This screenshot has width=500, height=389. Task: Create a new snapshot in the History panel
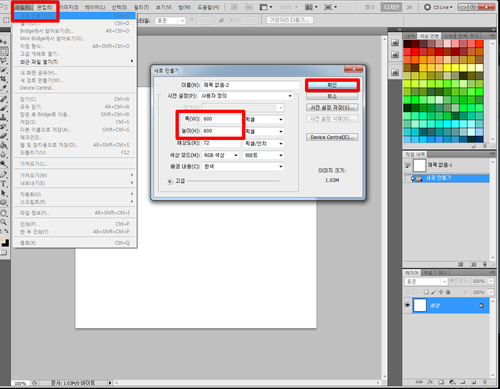(473, 264)
